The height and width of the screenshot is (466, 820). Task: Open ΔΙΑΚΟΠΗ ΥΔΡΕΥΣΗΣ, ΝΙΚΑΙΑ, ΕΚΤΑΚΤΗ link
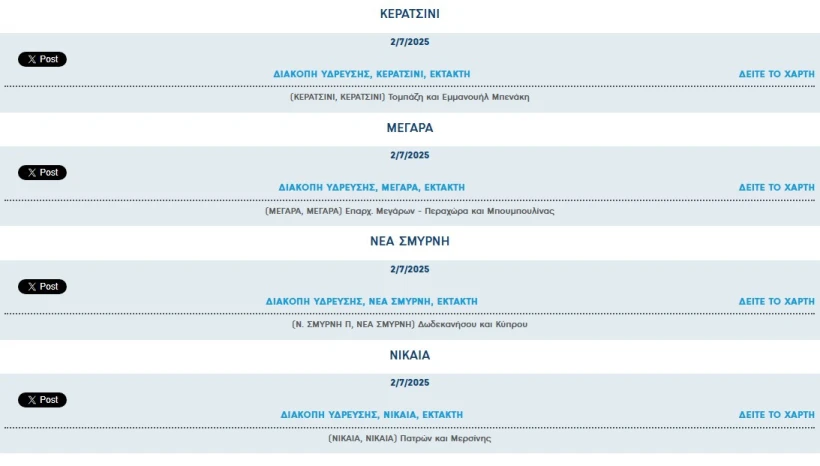click(372, 415)
